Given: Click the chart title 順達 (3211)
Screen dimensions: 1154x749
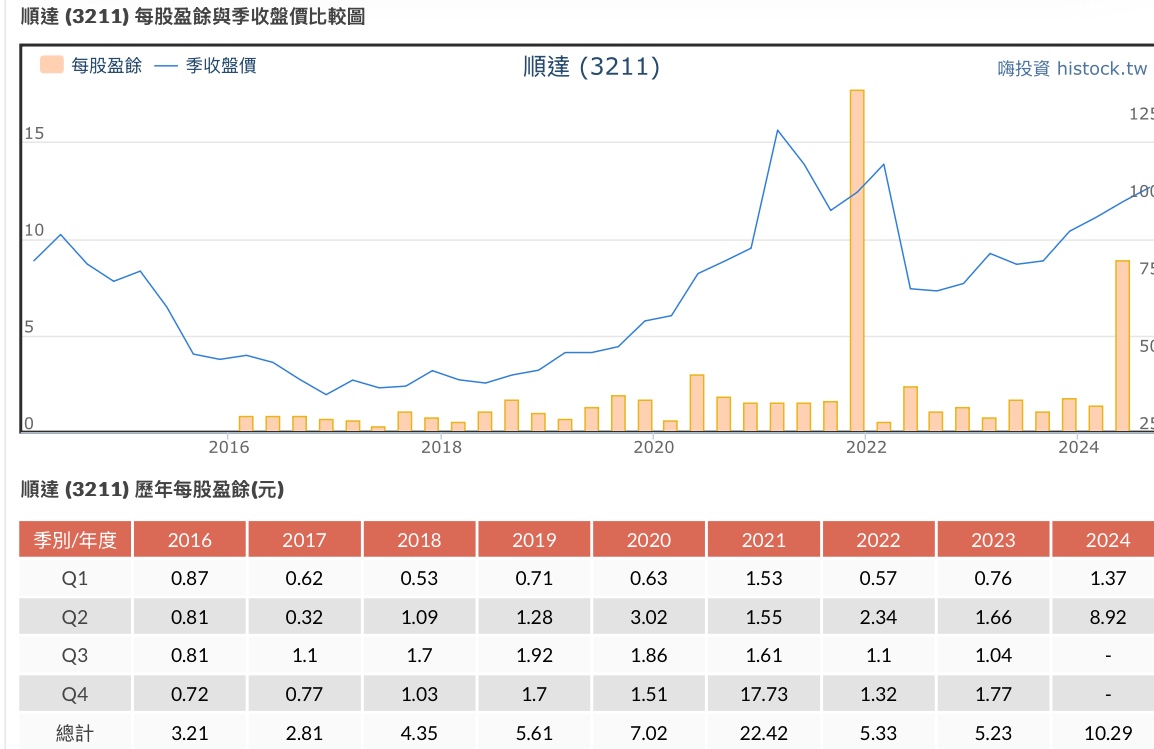Looking at the screenshot, I should [591, 67].
